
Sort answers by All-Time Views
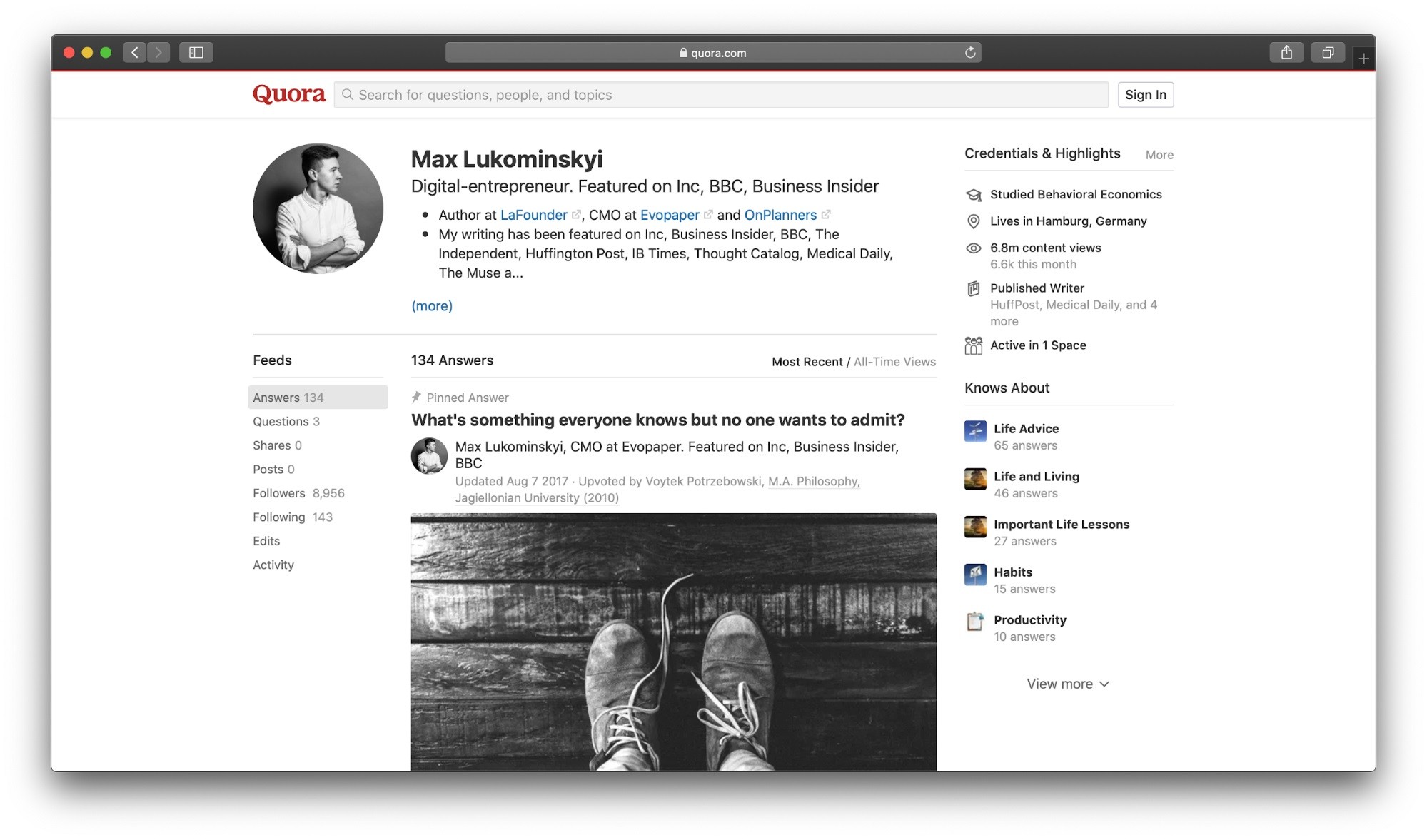coord(894,361)
